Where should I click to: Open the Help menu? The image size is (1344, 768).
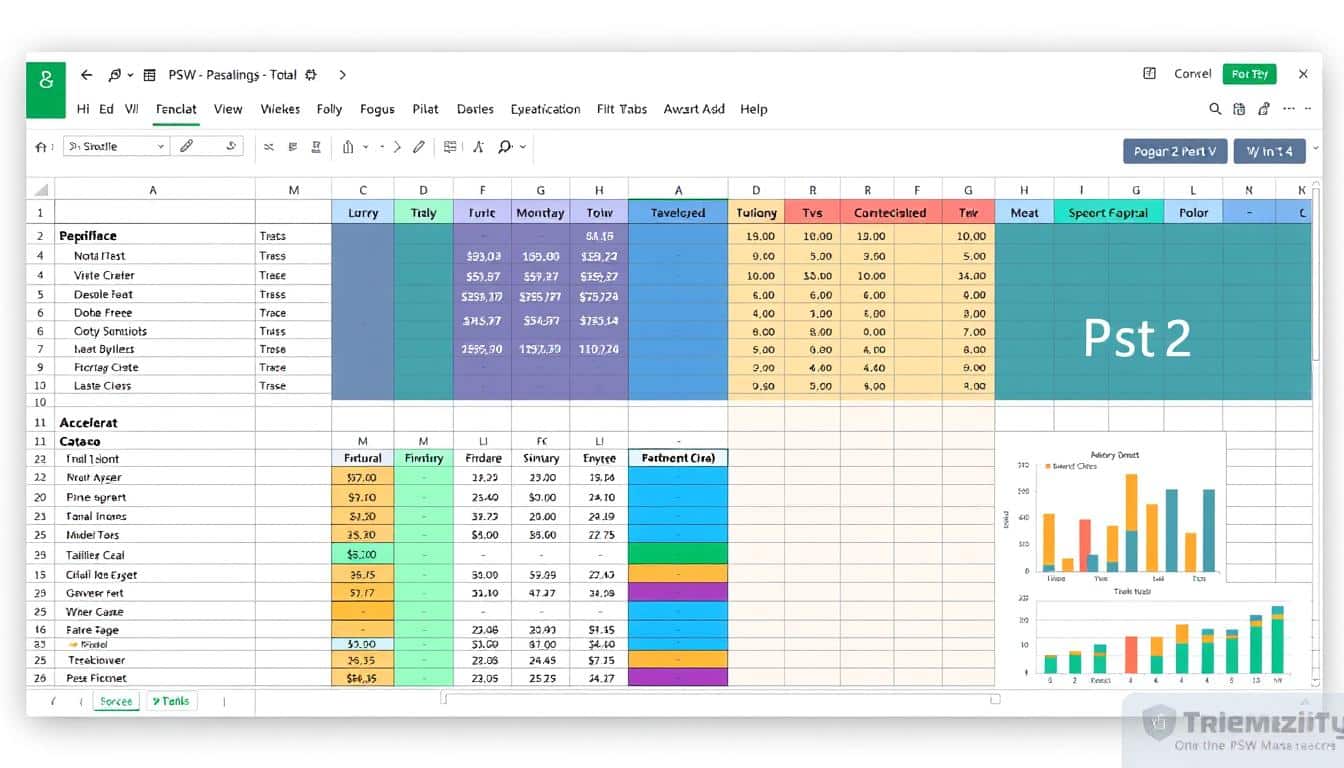point(753,109)
